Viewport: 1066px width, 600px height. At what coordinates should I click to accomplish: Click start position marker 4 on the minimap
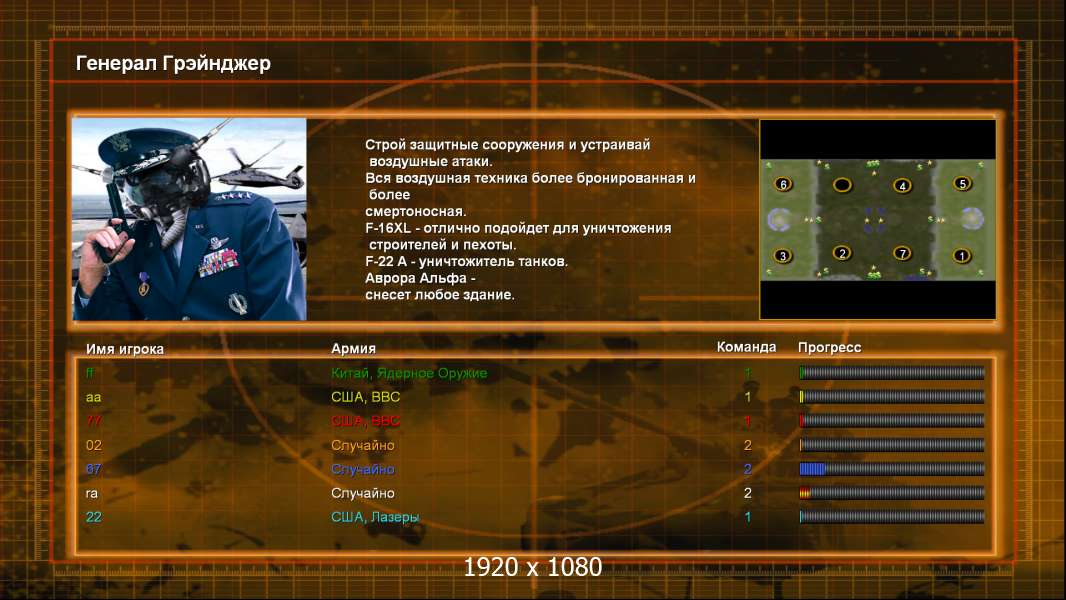pos(902,186)
